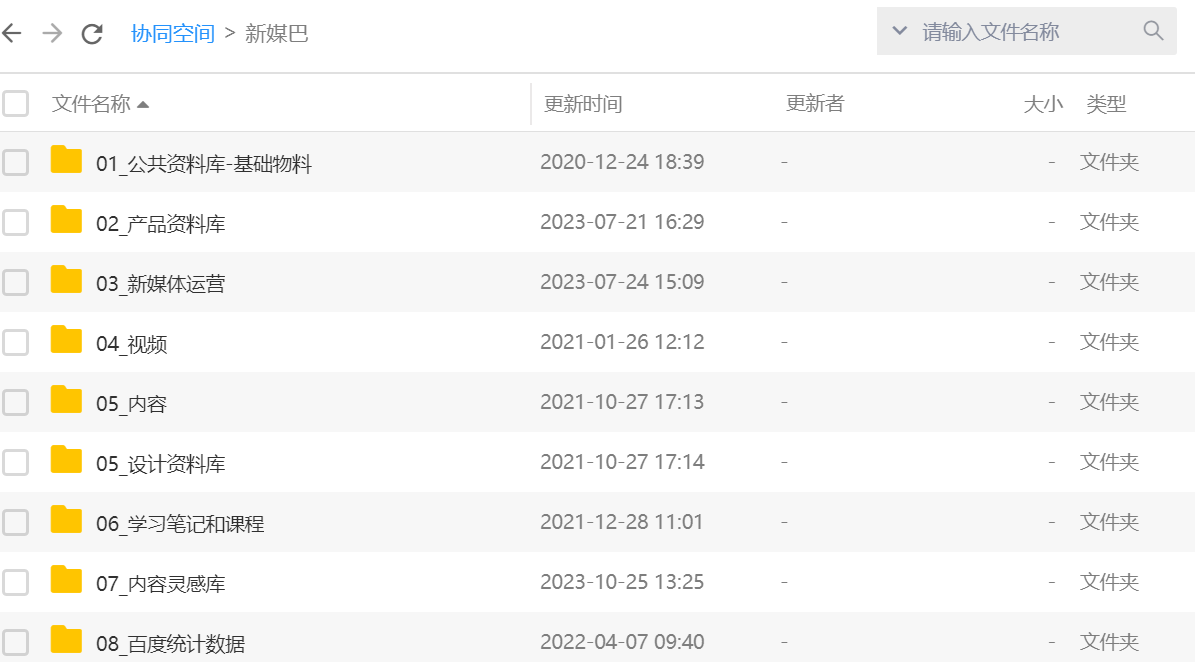Click folder icon of 01_公共资料库-基础物料
This screenshot has width=1195, height=662.
[x=66, y=161]
